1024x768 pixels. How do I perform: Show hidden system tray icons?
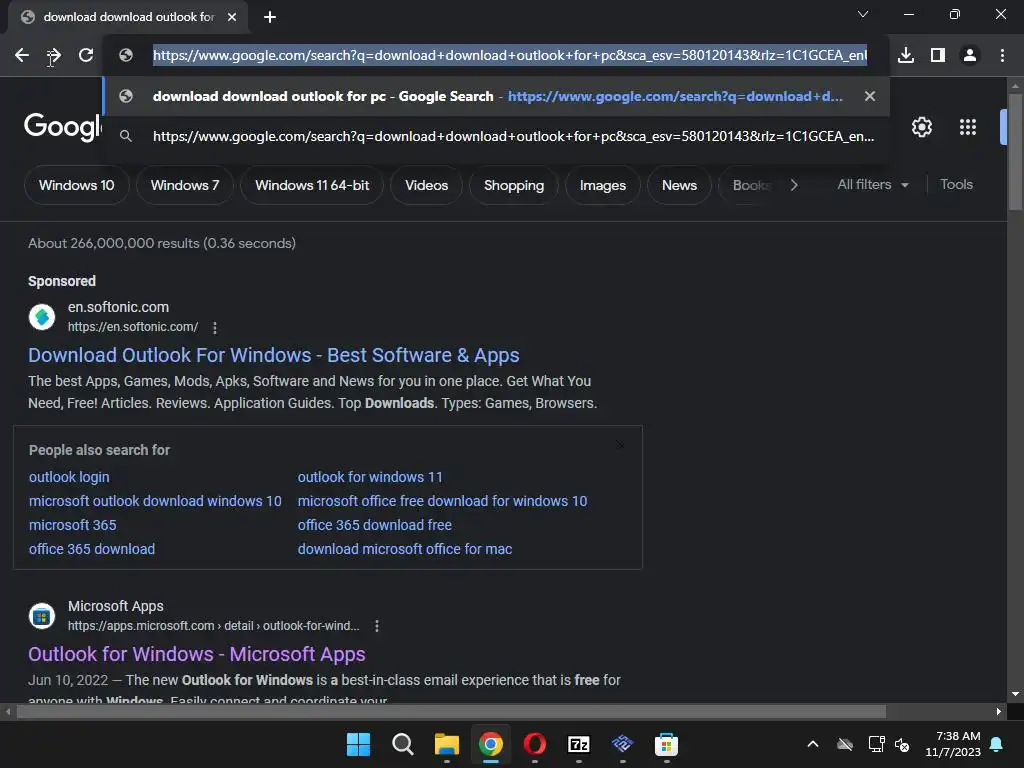[x=813, y=744]
